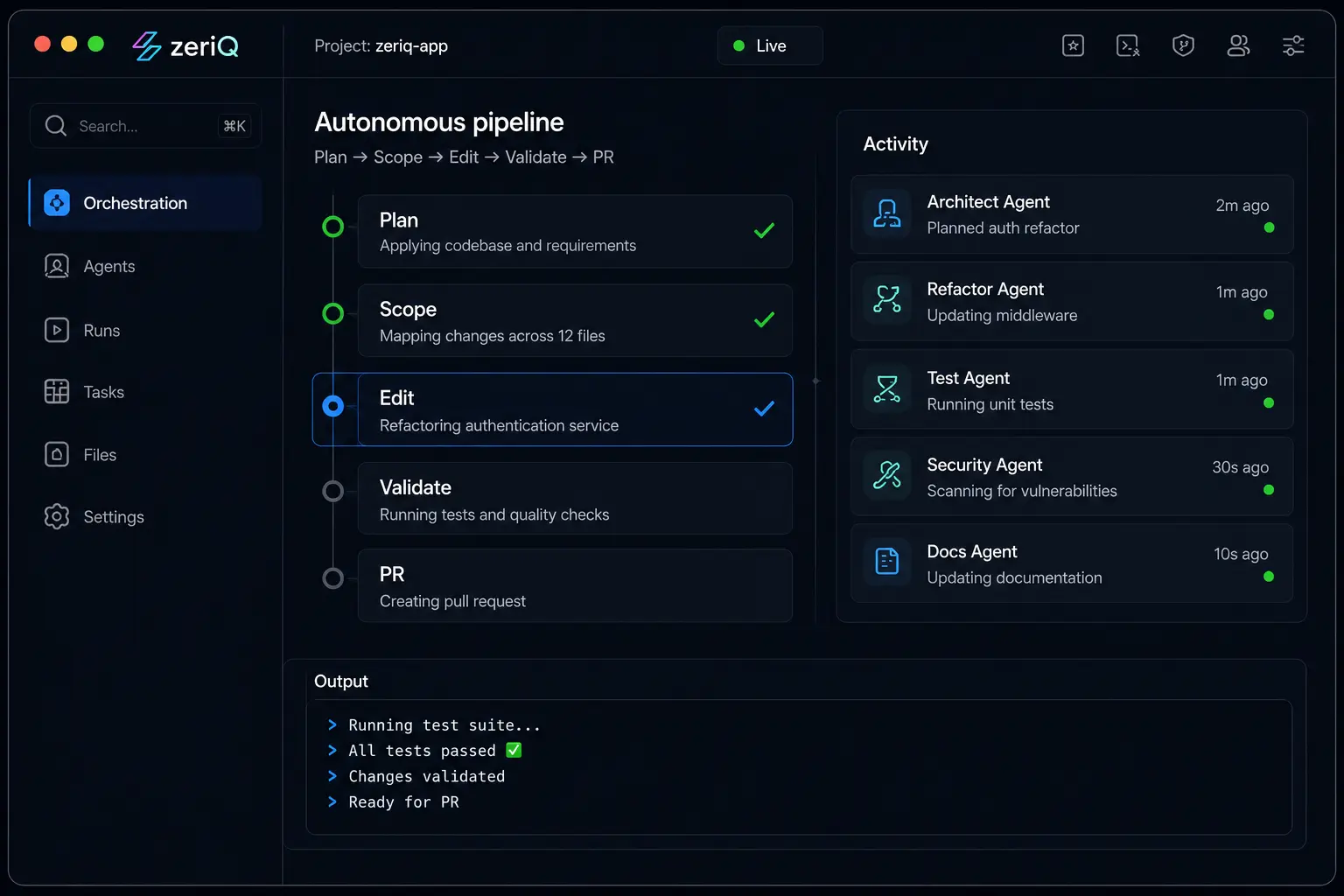1344x896 pixels.
Task: Click the Scope step checkmark
Action: [764, 320]
